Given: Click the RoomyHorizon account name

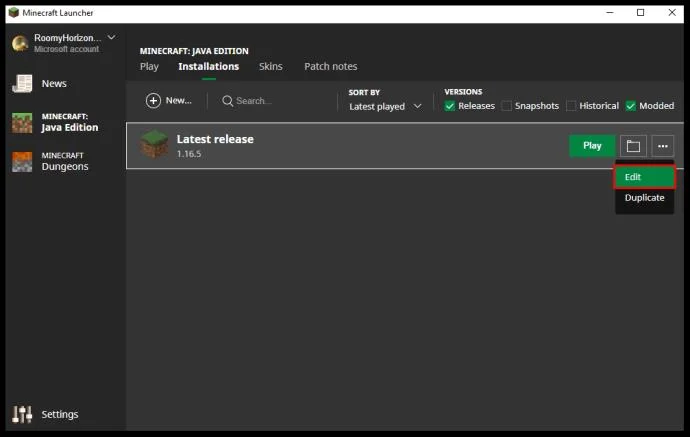Looking at the screenshot, I should (68, 38).
